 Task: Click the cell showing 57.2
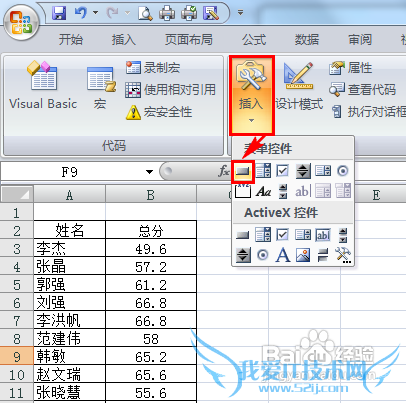pos(151,266)
